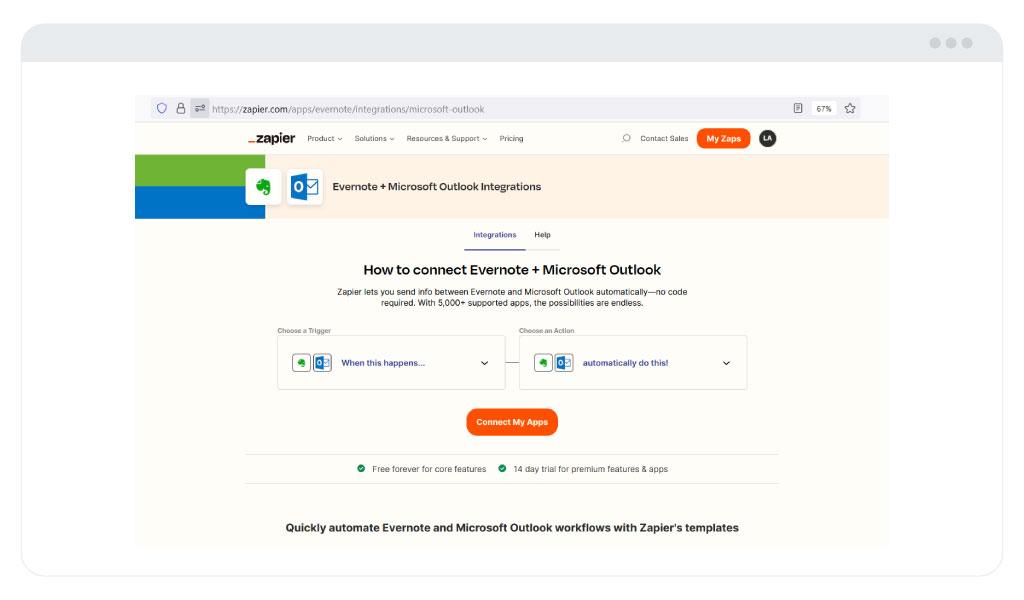Click green checkmark beside 'Free forever'
The image size is (1024, 600).
(x=361, y=469)
